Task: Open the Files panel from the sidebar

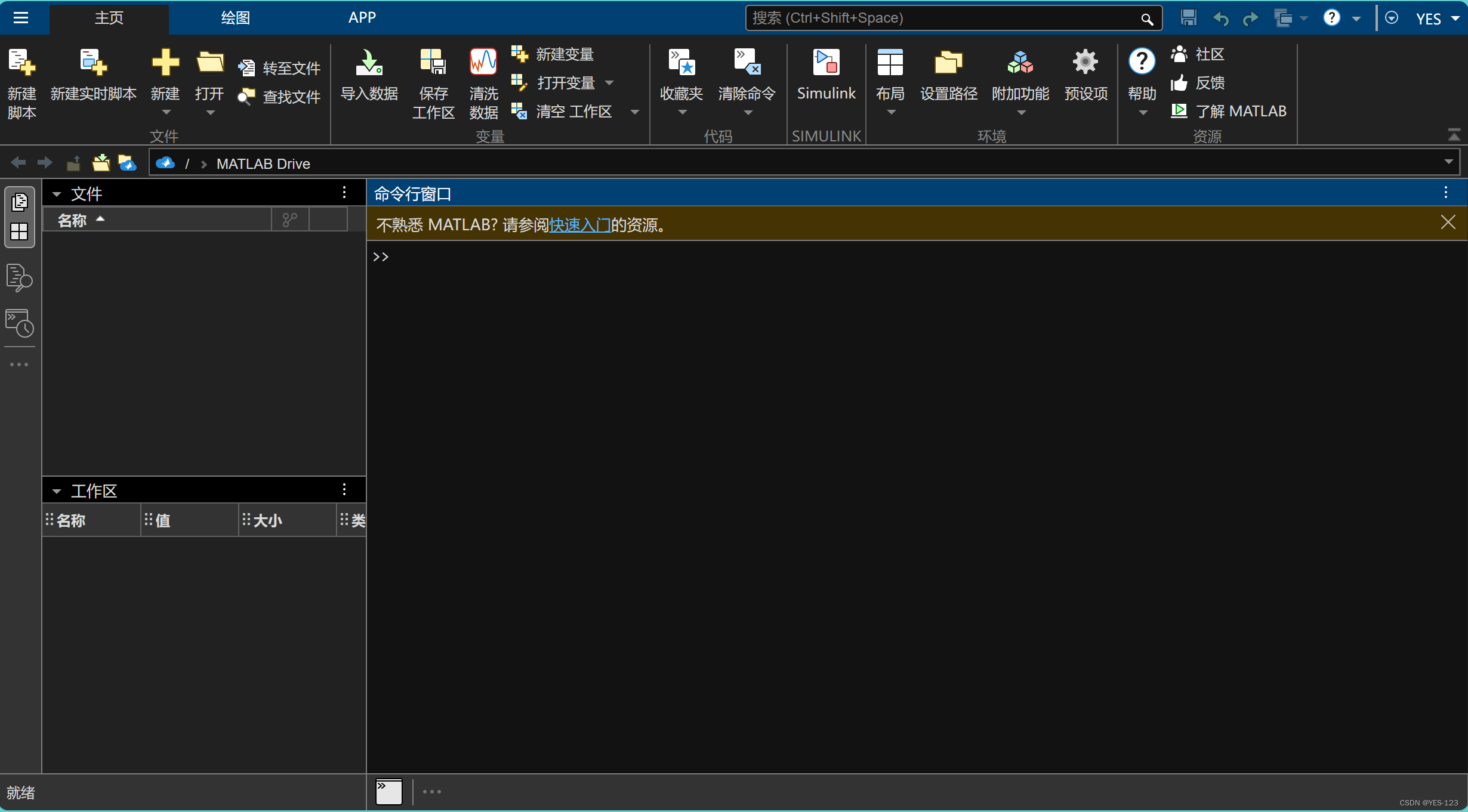Action: pyautogui.click(x=19, y=202)
